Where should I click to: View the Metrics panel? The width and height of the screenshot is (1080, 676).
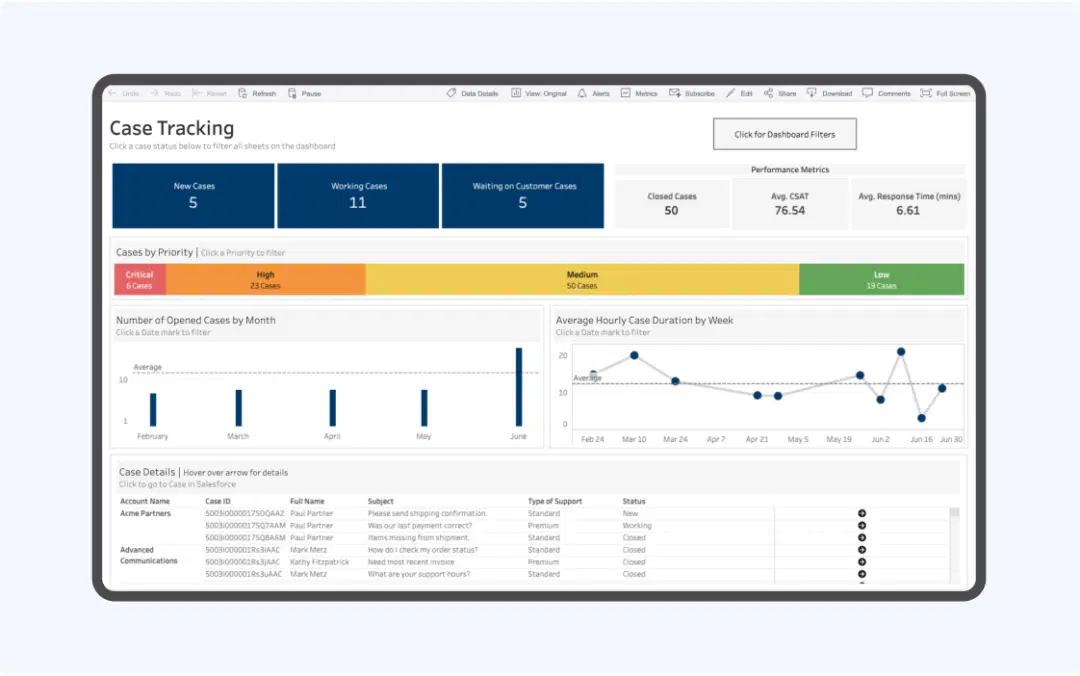pyautogui.click(x=638, y=93)
